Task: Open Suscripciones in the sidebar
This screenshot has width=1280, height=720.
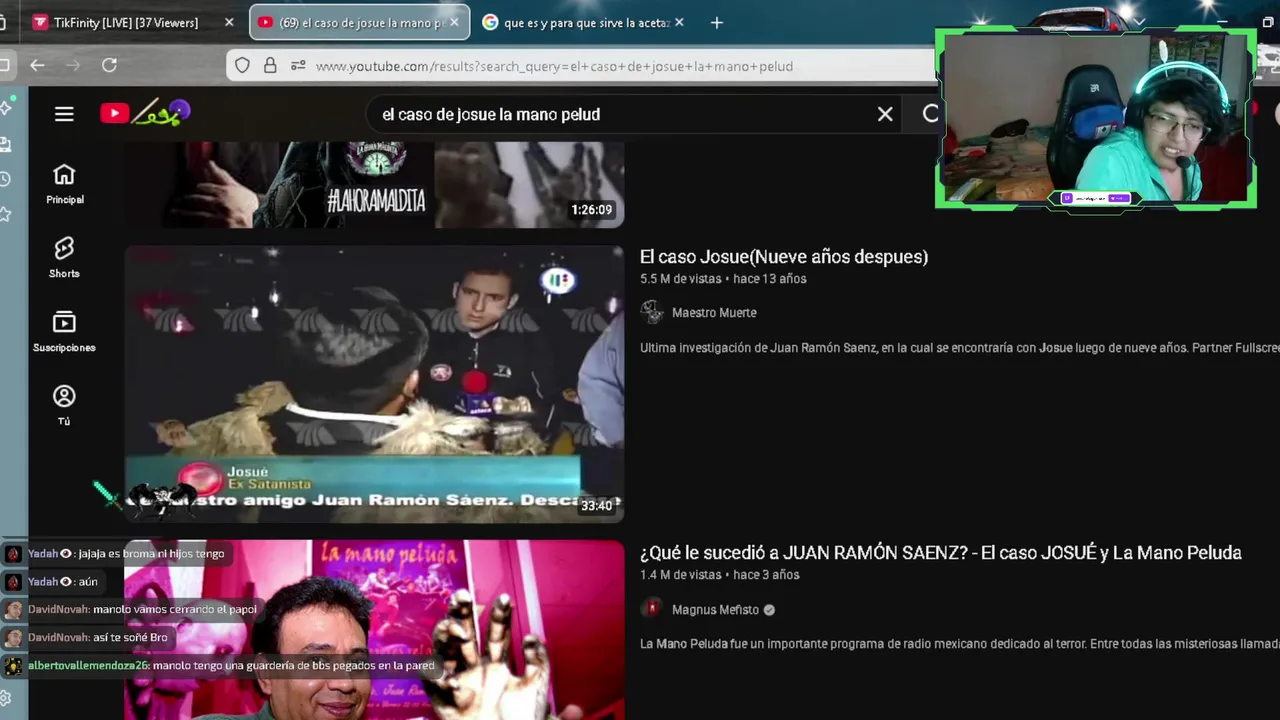Action: [x=64, y=332]
